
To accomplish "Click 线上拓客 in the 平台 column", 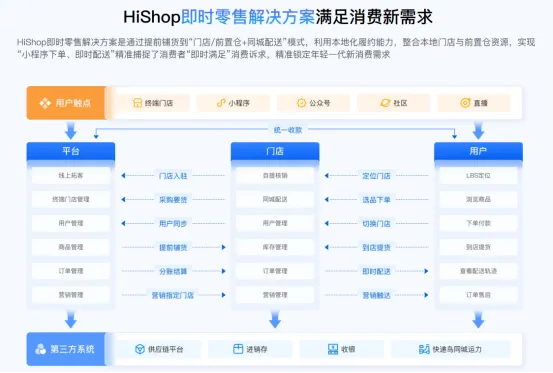I will [71, 175].
